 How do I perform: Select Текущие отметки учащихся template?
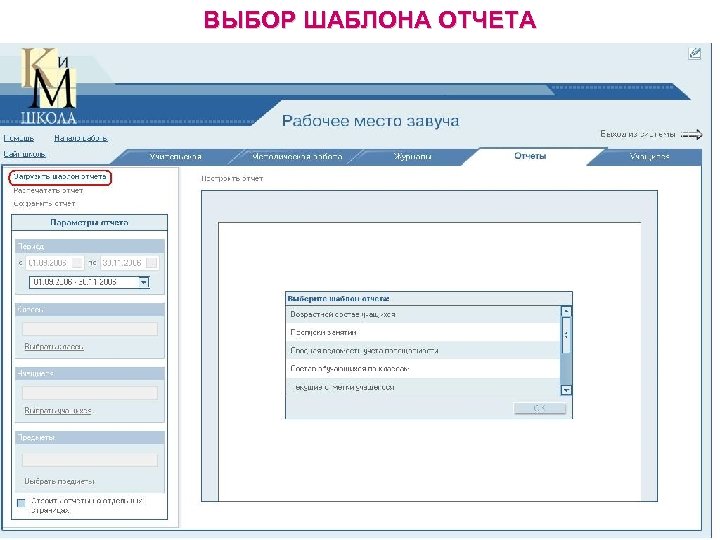pyautogui.click(x=423, y=387)
